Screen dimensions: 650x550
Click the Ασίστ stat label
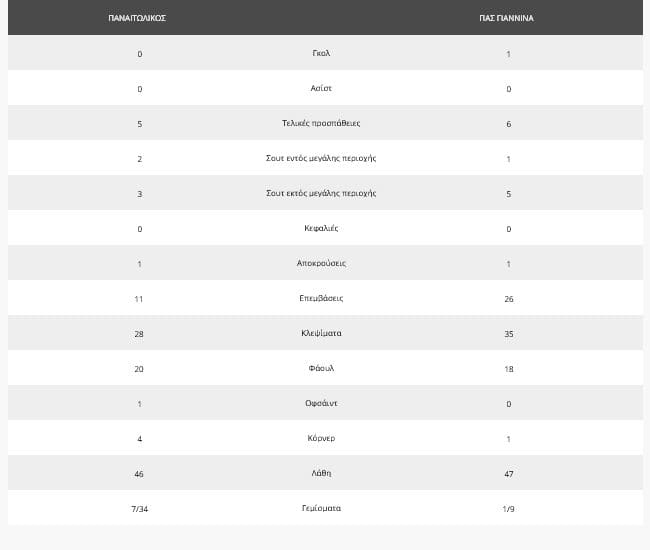coord(321,88)
